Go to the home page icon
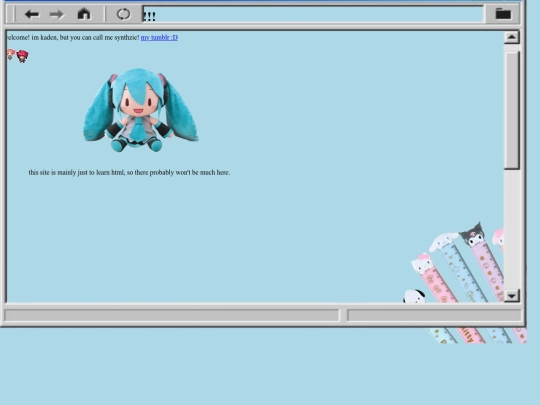This screenshot has height=405, width=540. coord(84,14)
